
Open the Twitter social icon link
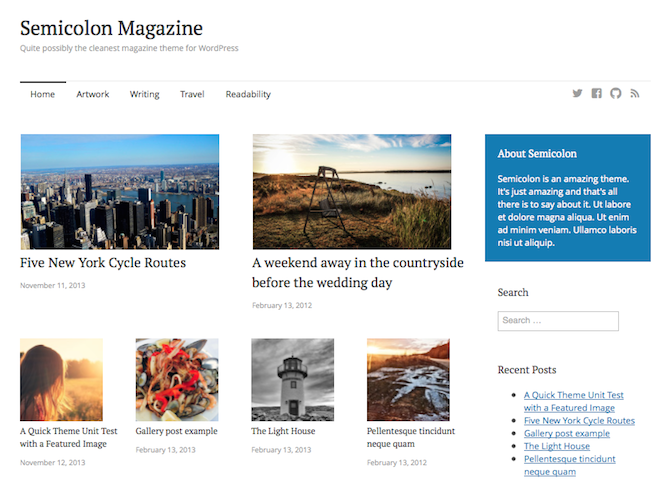(577, 94)
